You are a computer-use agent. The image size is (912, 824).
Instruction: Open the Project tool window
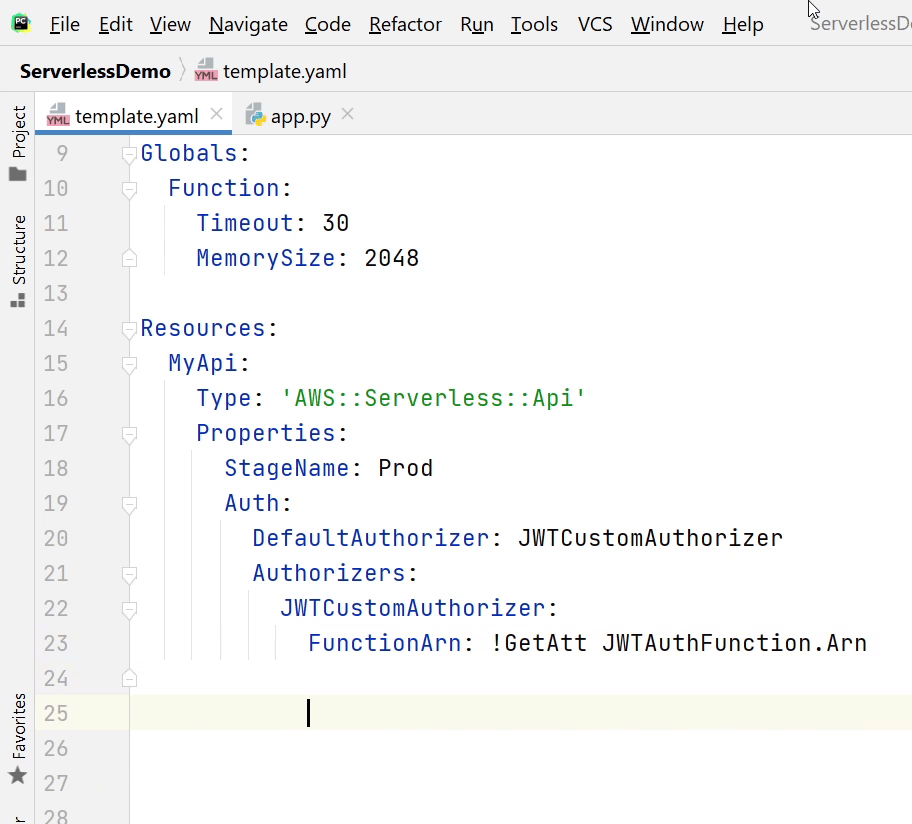point(18,144)
